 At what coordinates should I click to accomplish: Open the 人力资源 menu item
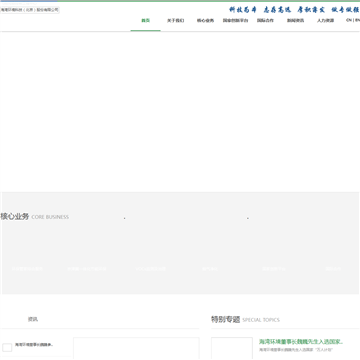(325, 21)
